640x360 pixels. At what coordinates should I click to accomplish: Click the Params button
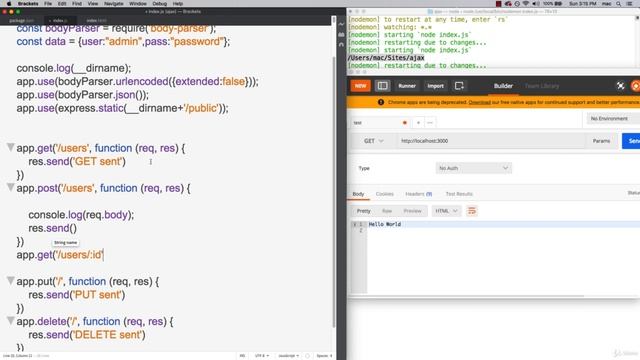click(601, 141)
